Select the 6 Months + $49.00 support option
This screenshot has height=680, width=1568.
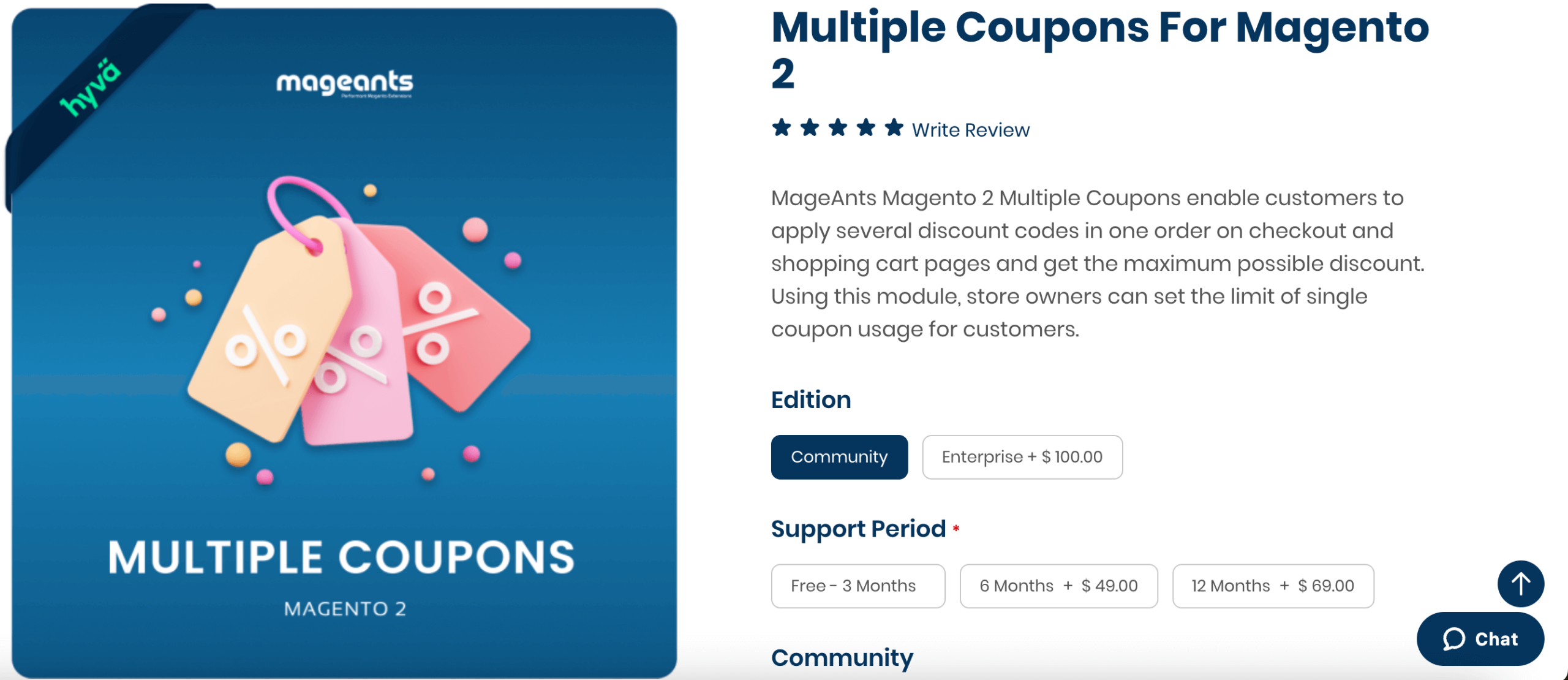[x=1058, y=586]
